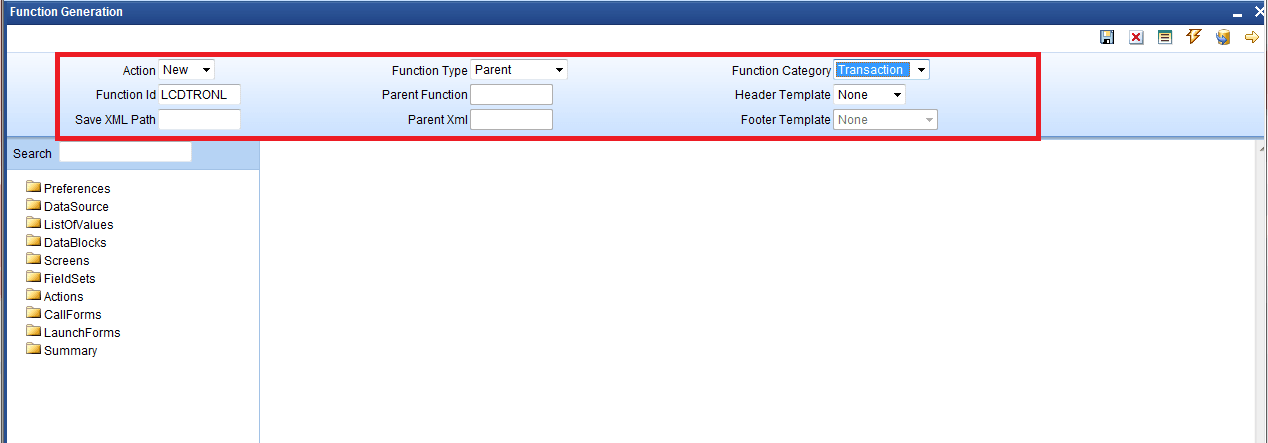
Task: Click the floppy disk save icon
Action: (1107, 37)
